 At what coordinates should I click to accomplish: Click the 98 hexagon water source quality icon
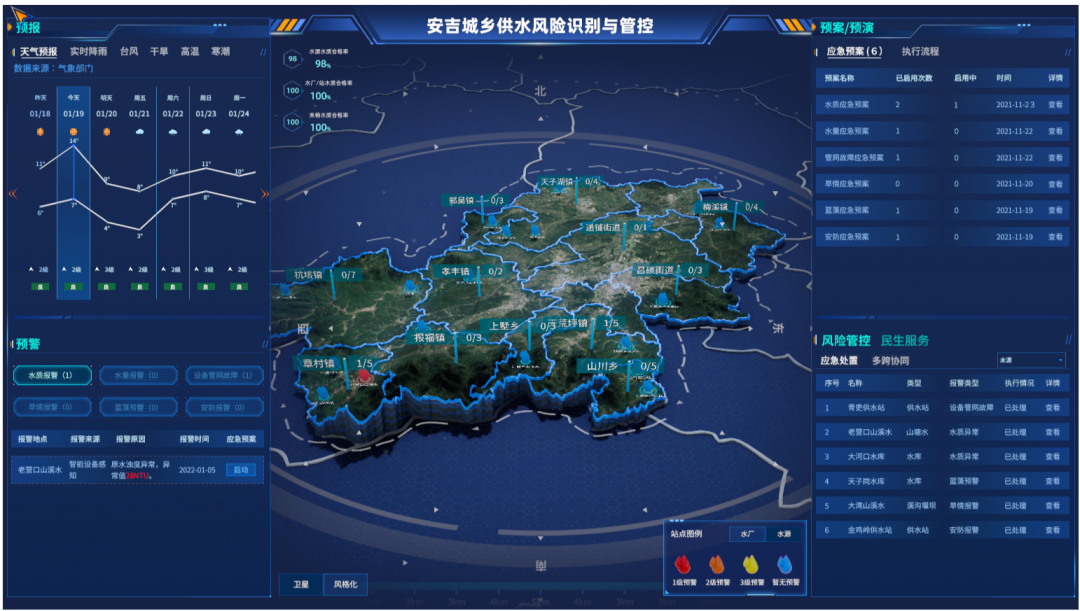point(293,59)
